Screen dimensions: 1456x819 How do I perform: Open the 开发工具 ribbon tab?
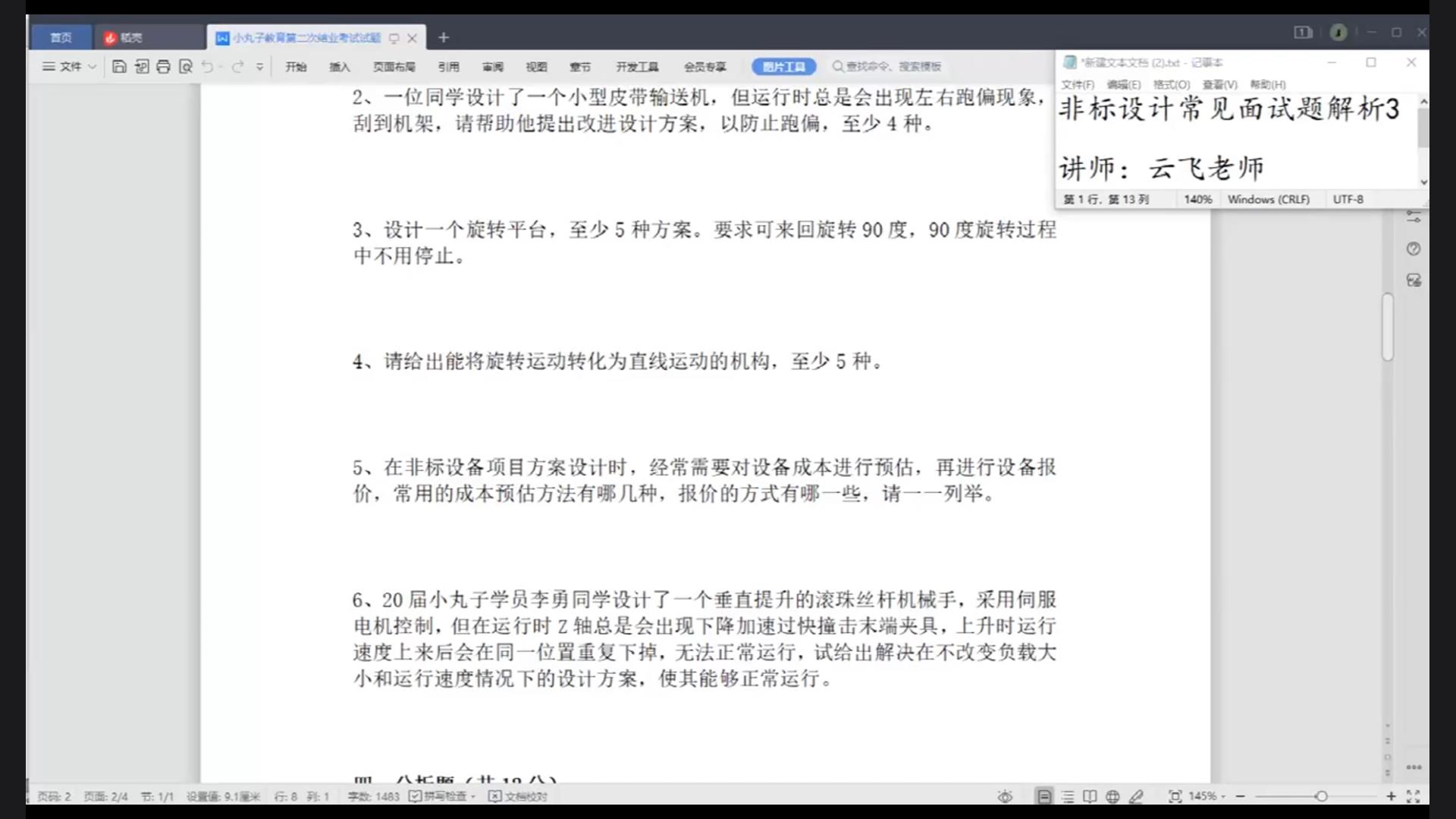pos(637,67)
